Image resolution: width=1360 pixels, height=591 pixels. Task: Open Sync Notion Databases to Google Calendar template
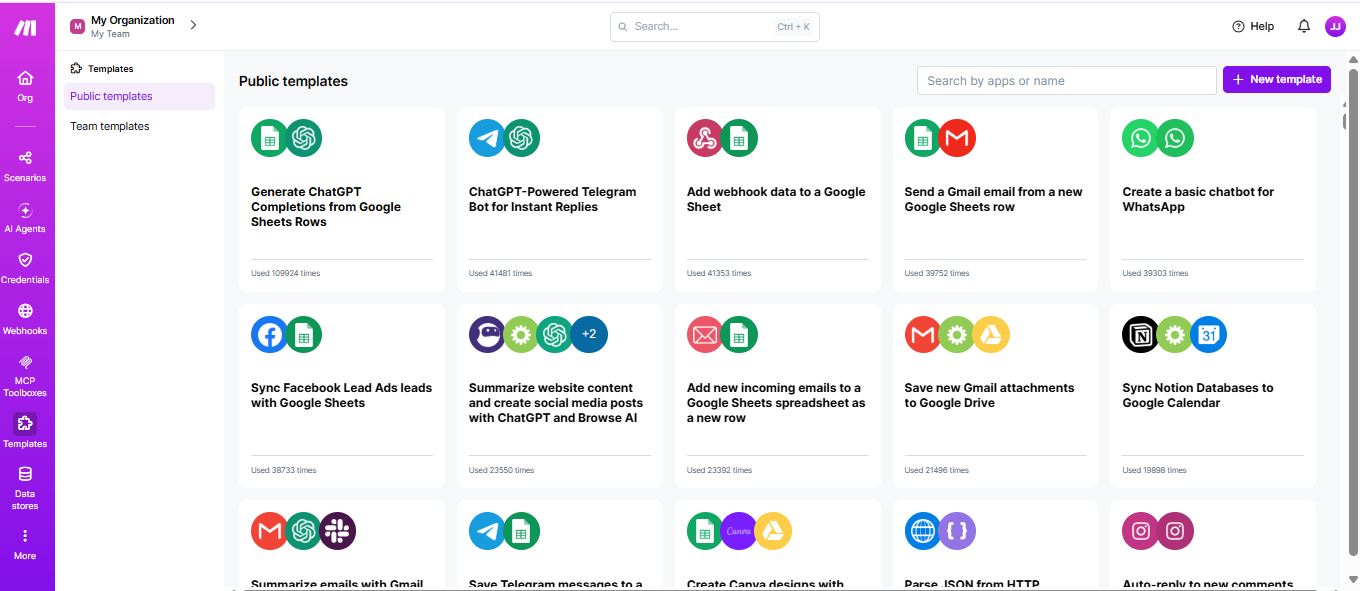click(x=1213, y=396)
